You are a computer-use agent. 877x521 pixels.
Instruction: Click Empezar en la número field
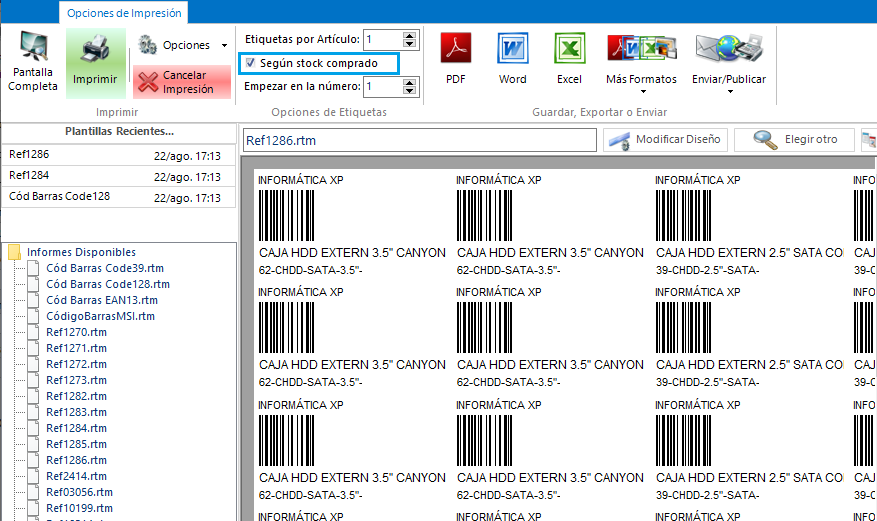[383, 87]
